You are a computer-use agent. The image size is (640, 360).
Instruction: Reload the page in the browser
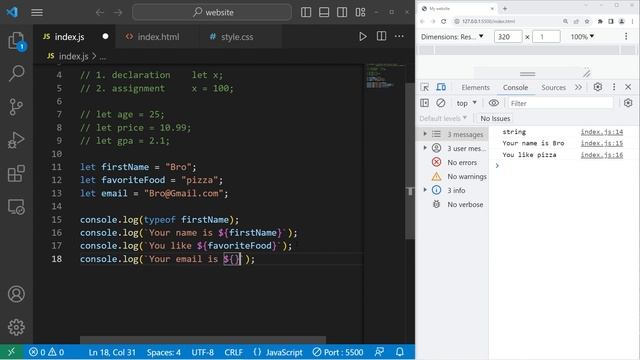pyautogui.click(x=444, y=21)
